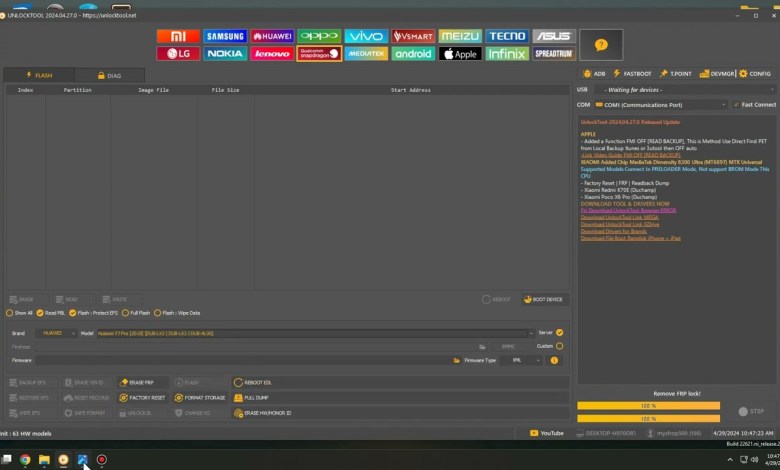Select the Xiaomi MI brand logo

(178, 36)
